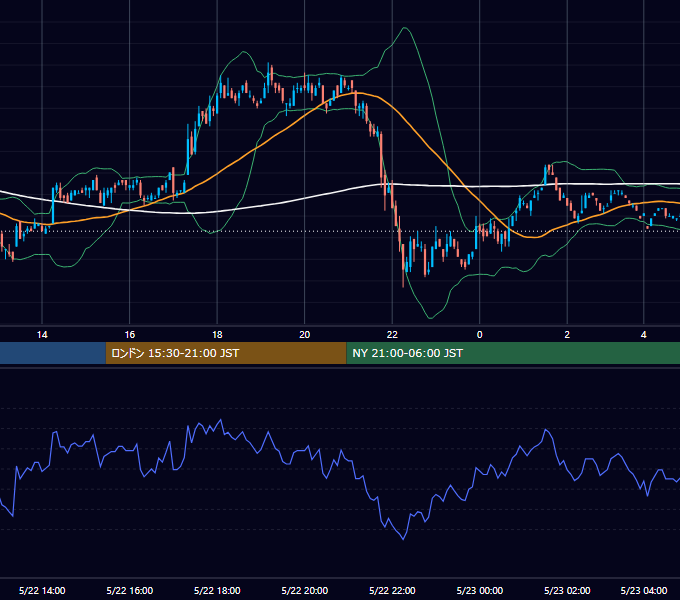Click the 5/23 00:00 date label
This screenshot has width=680, height=600.
point(480,590)
